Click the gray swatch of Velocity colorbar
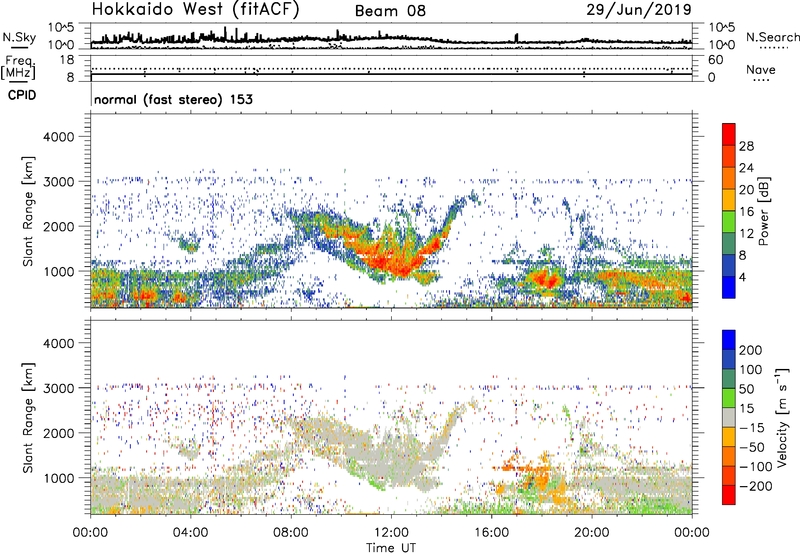 (x=729, y=417)
